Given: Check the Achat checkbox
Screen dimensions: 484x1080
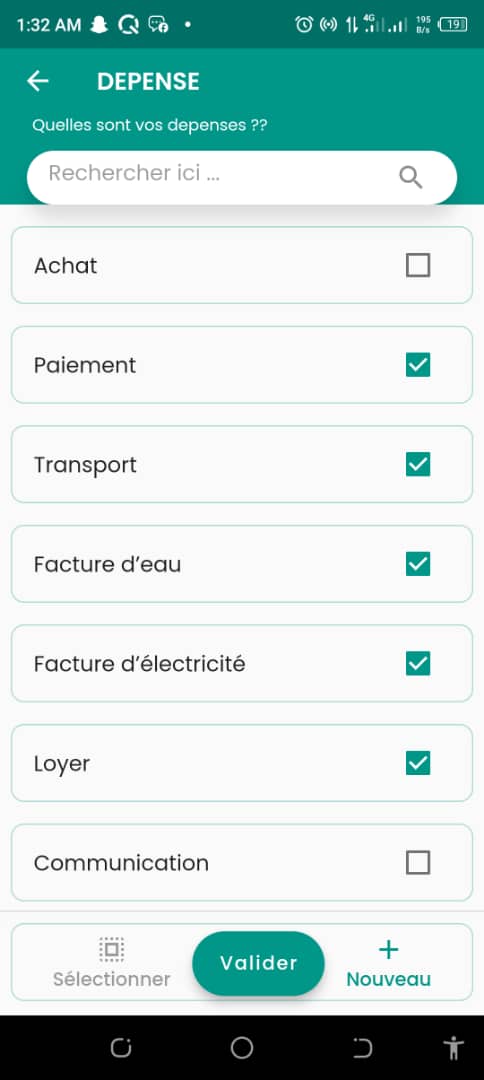Looking at the screenshot, I should pos(418,265).
